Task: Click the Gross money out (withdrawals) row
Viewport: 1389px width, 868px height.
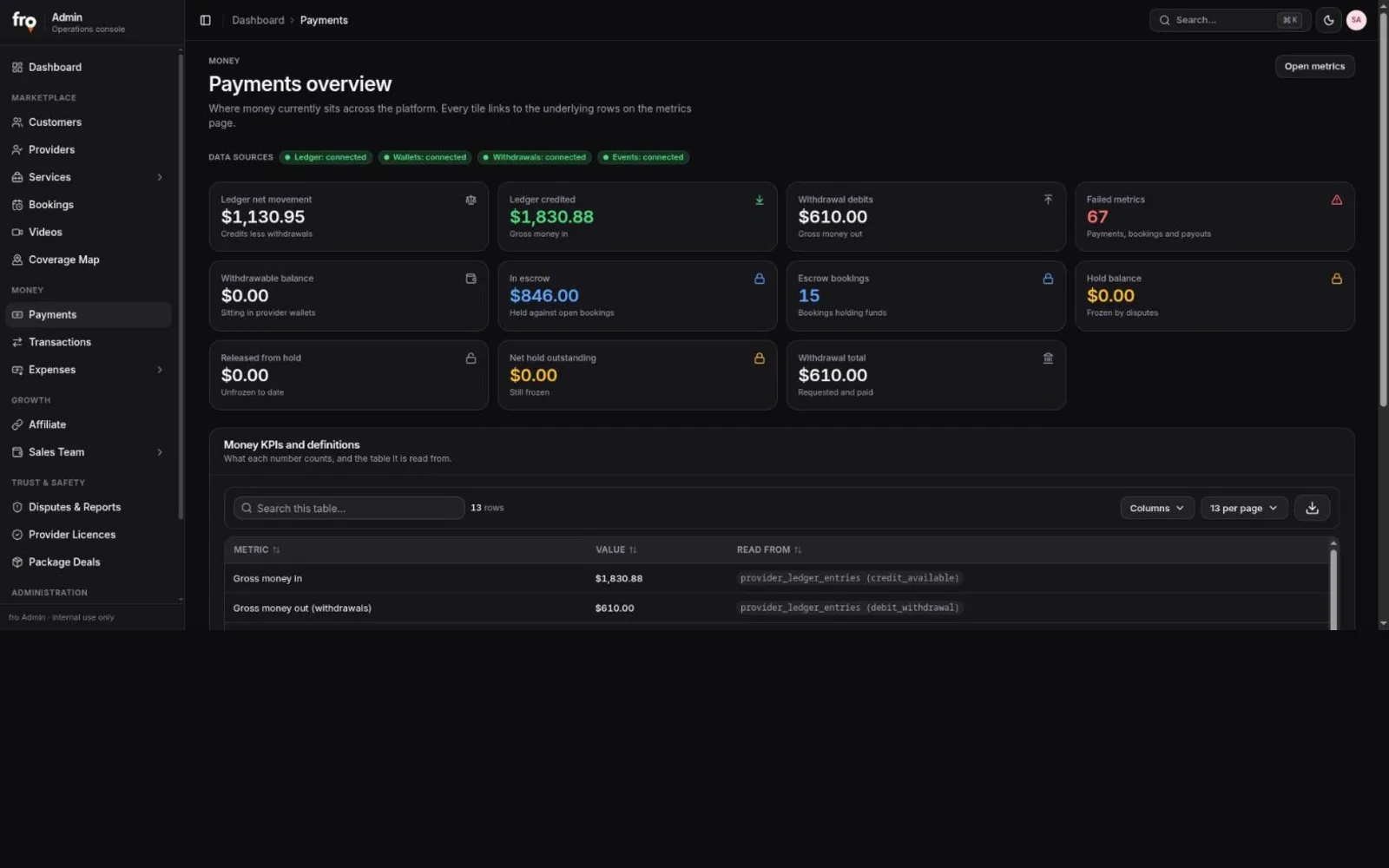Action: coord(777,608)
